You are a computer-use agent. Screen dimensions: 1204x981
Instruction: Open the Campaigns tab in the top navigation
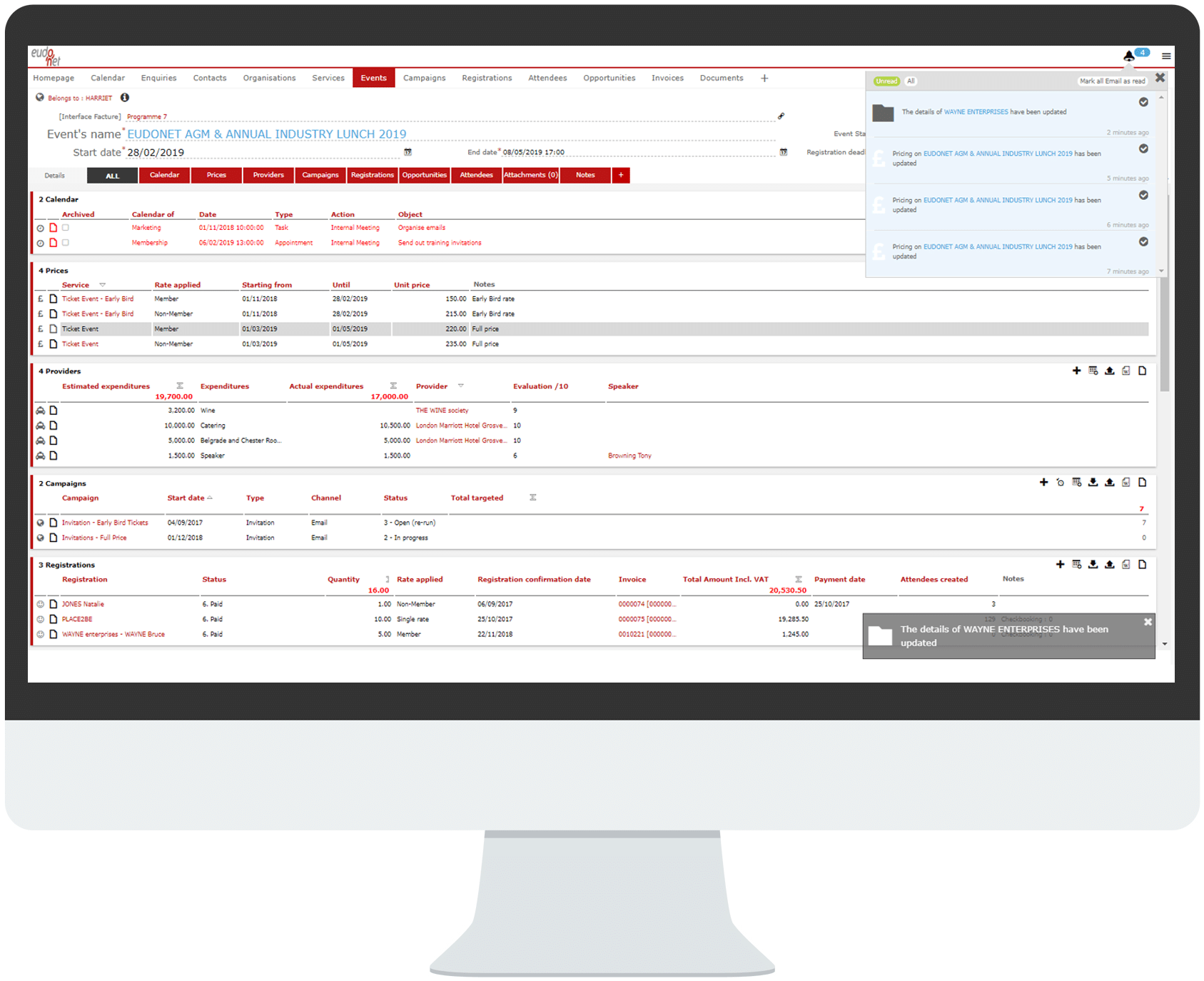coord(424,78)
